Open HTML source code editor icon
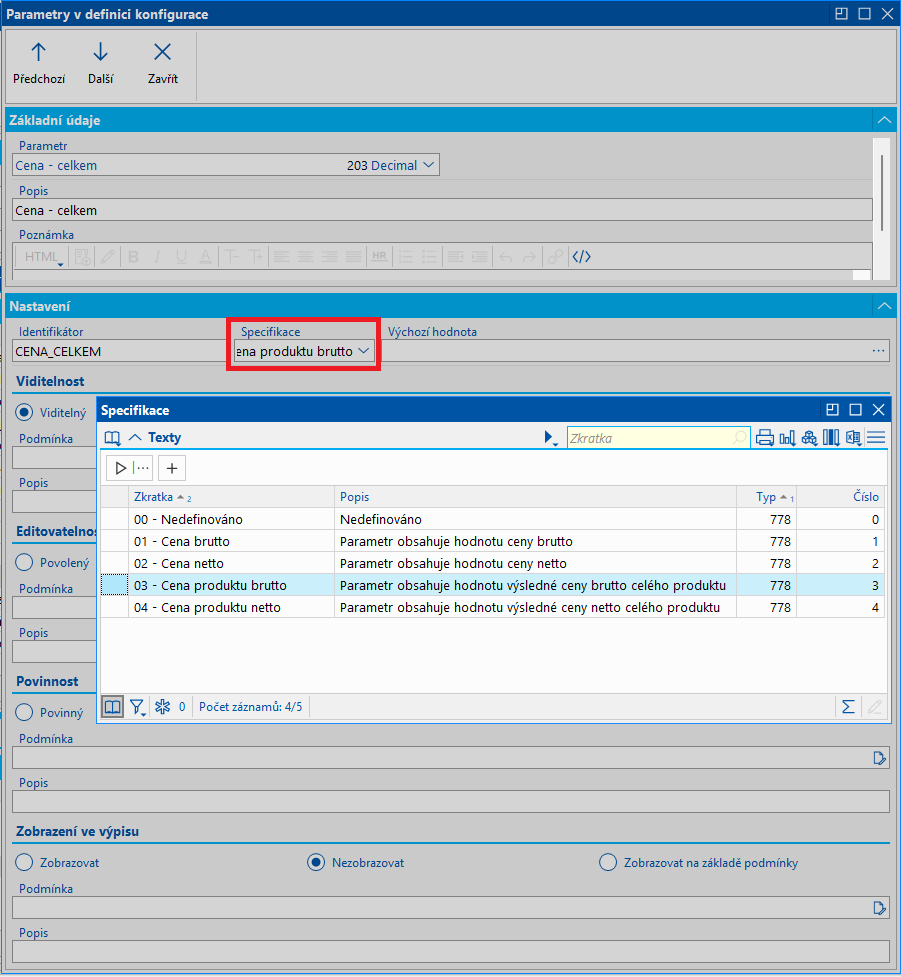Viewport: 901px width, 977px height. (x=581, y=256)
